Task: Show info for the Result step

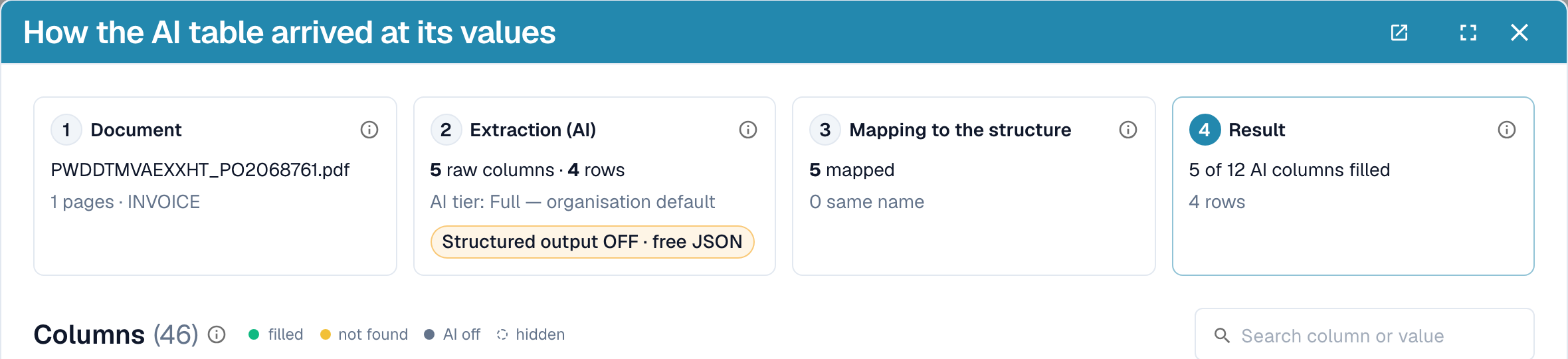Action: click(x=1507, y=130)
